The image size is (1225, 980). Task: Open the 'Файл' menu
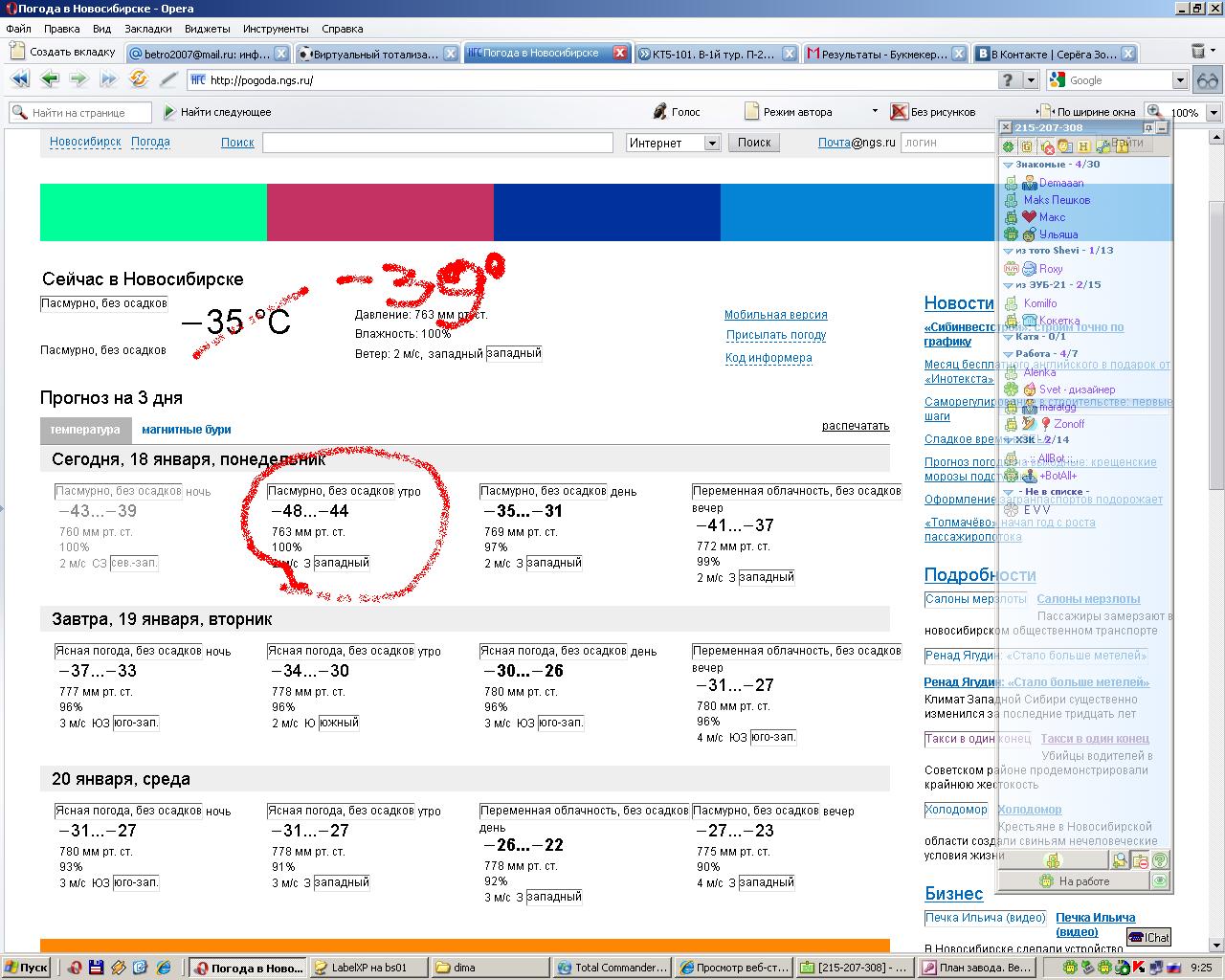point(18,29)
